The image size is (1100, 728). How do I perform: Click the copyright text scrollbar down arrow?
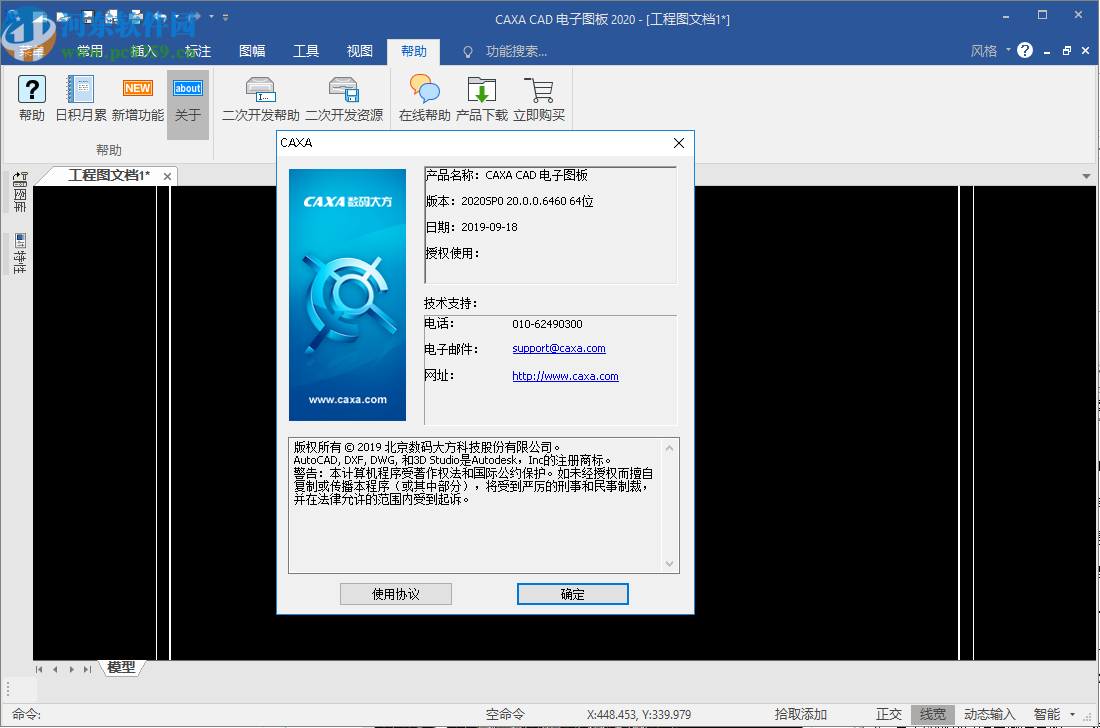pos(669,563)
